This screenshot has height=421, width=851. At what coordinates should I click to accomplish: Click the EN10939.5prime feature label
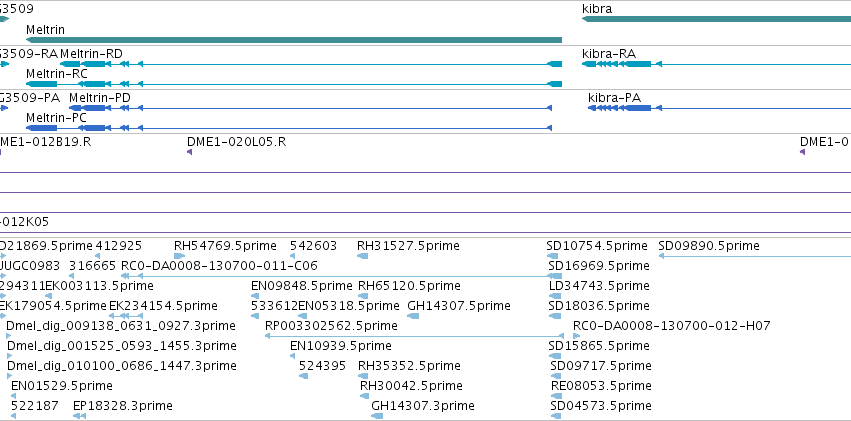click(340, 346)
